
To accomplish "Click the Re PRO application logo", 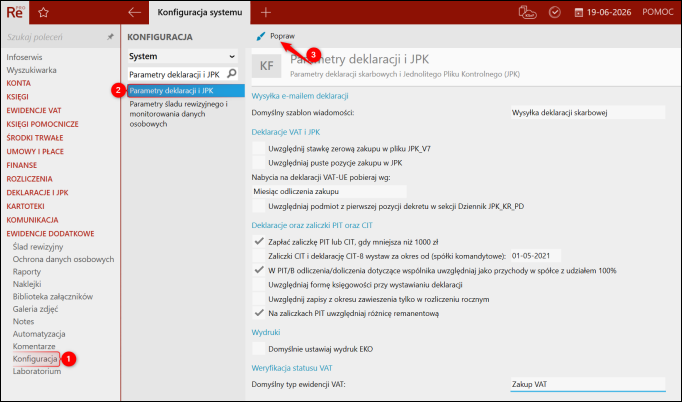I will pyautogui.click(x=14, y=12).
